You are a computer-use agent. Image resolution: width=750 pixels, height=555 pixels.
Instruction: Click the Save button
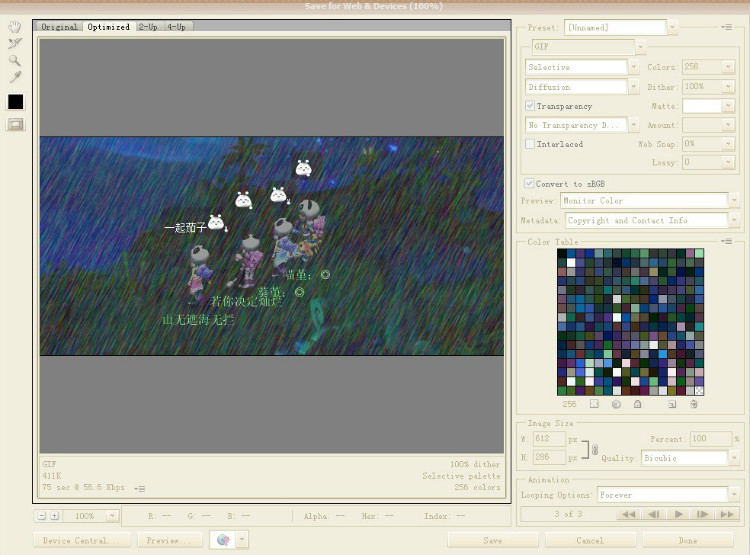[493, 541]
